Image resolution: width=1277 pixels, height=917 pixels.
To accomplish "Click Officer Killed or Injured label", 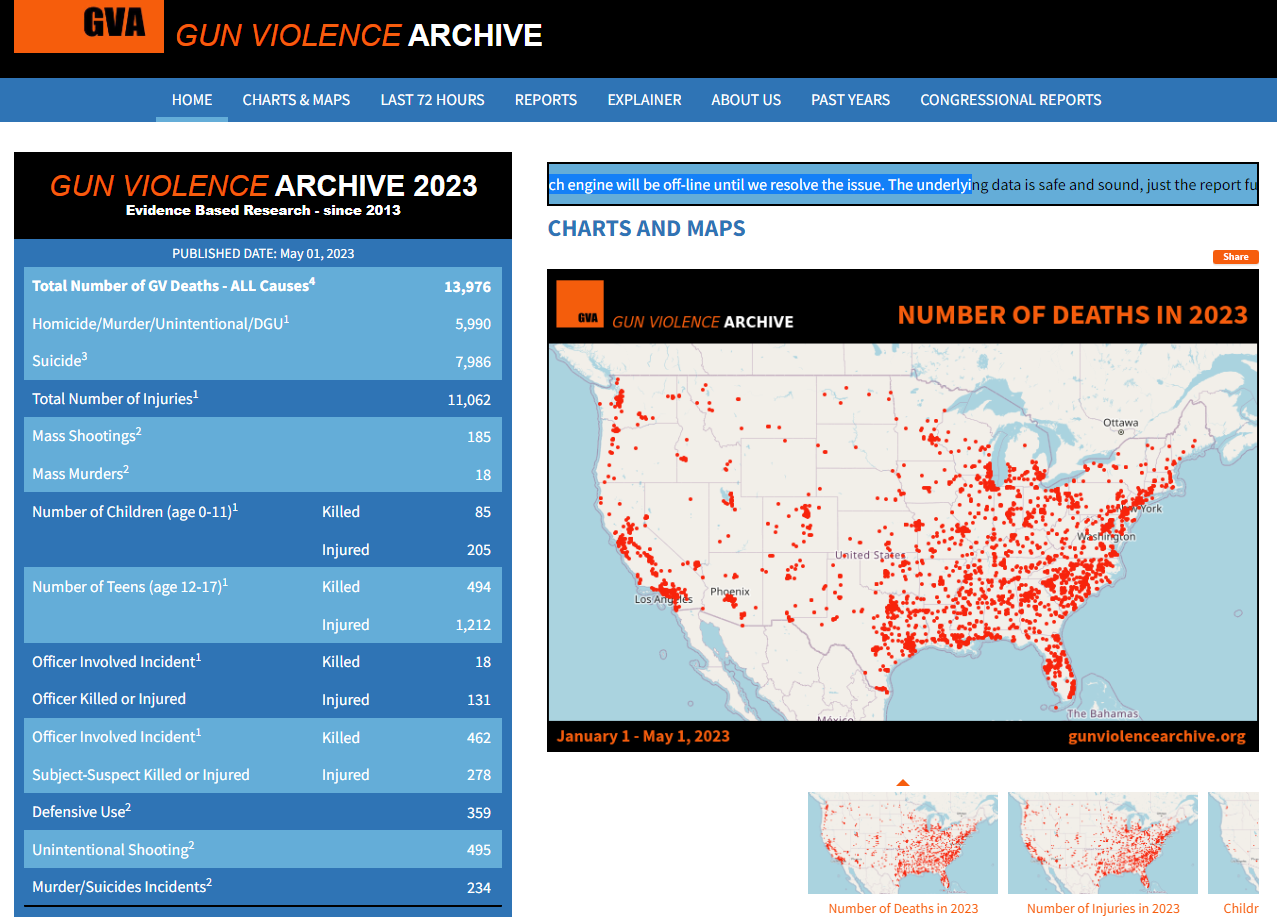I will 109,699.
